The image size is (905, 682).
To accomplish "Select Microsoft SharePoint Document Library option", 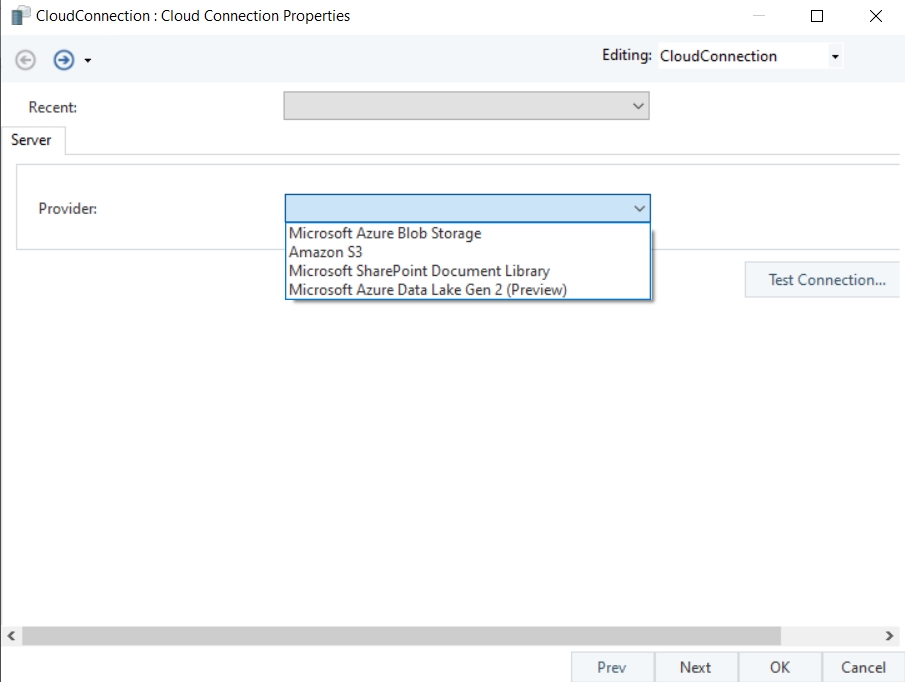I will coord(419,271).
